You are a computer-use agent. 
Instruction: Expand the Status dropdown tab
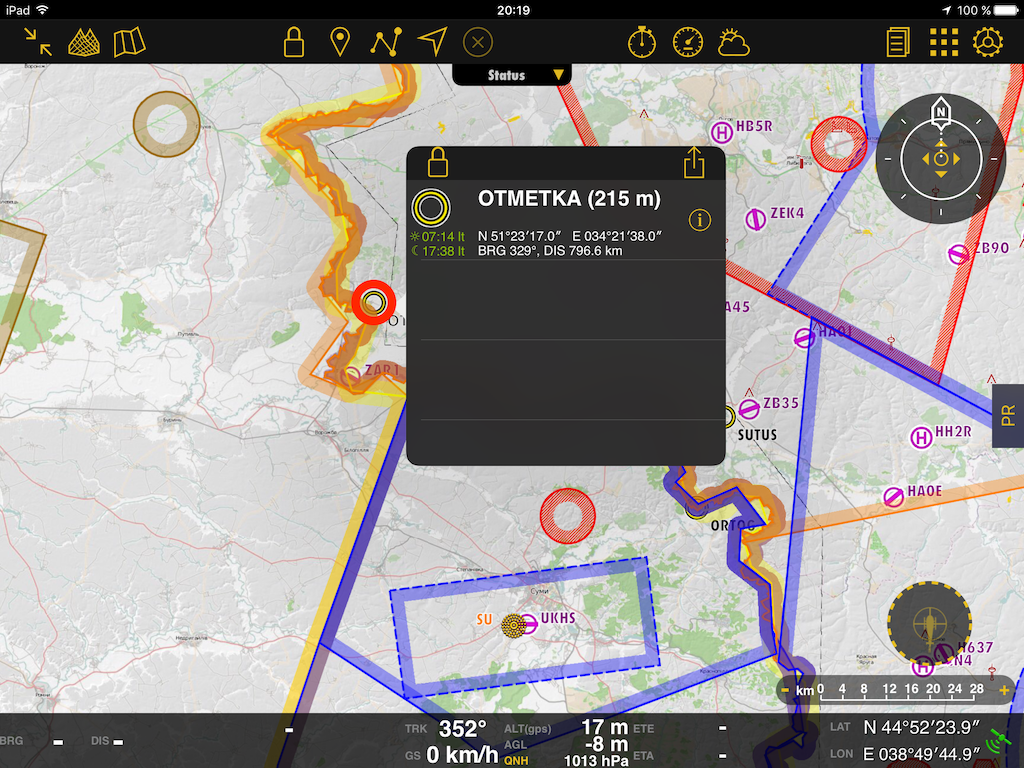[x=513, y=75]
